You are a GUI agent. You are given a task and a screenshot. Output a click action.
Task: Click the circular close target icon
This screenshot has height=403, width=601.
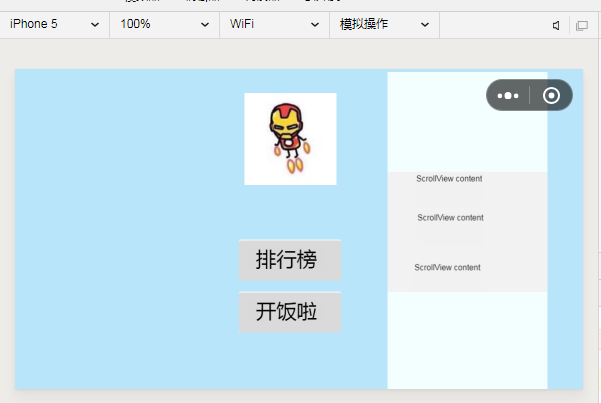pos(551,95)
